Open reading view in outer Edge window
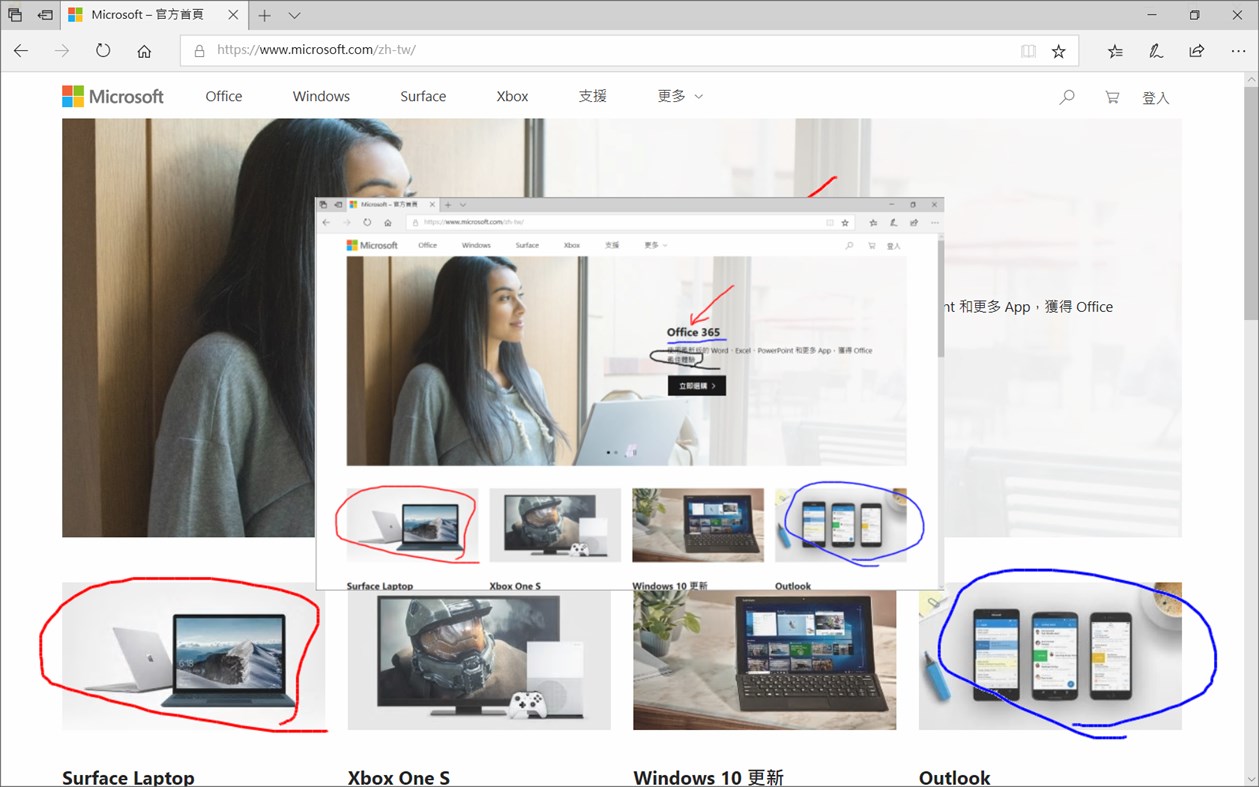 [x=1028, y=50]
